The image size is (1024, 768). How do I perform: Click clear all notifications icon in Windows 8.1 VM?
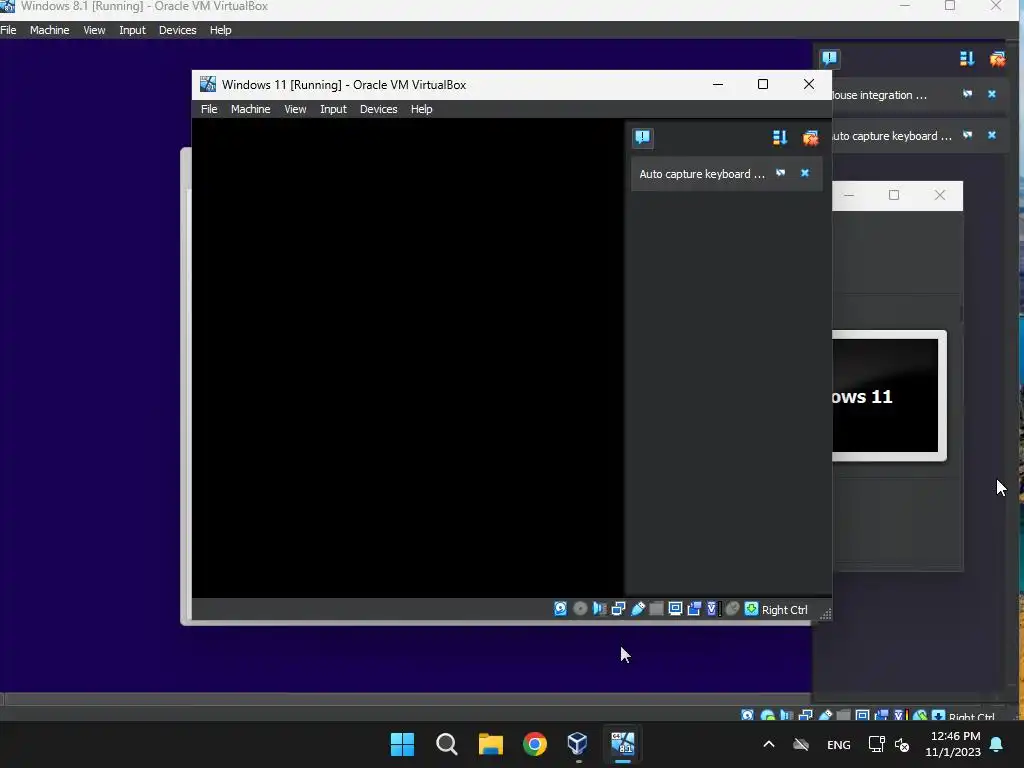point(997,59)
